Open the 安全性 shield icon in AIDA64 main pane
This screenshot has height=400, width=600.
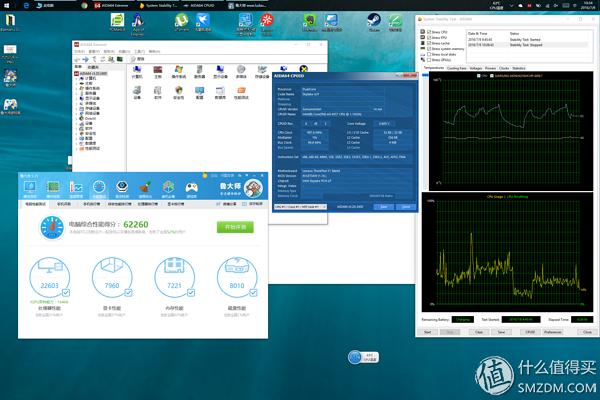pyautogui.click(x=178, y=92)
